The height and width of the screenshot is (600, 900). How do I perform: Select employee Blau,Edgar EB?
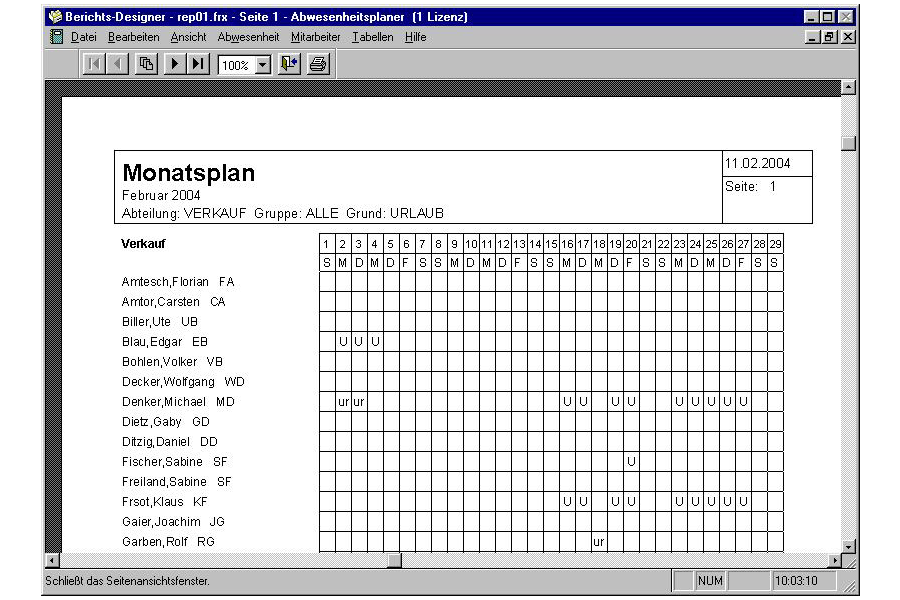[x=165, y=342]
